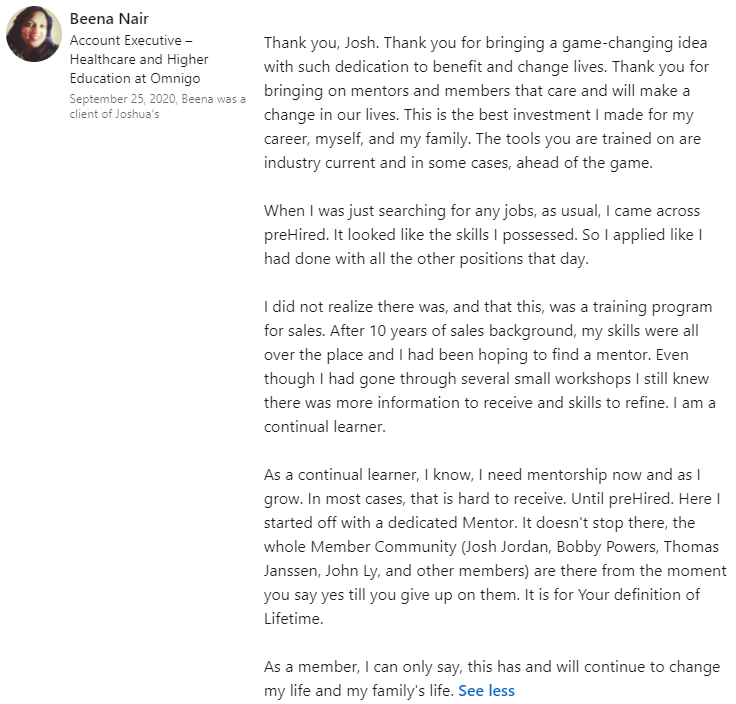Viewport: 736px width, 704px height.
Task: Click 'Healthcare and Higher' headline line
Action: tap(139, 59)
